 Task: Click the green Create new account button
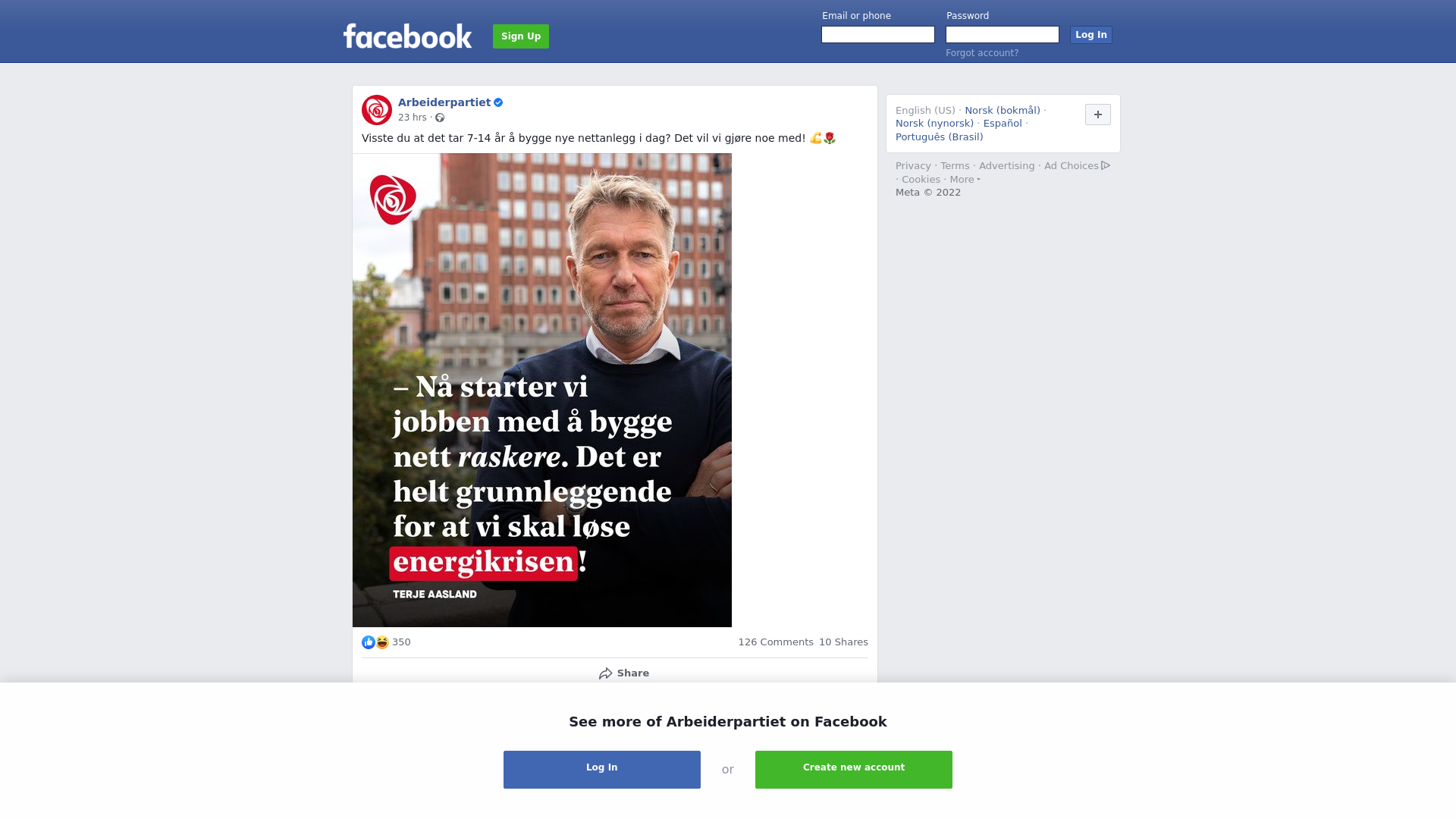click(x=854, y=770)
